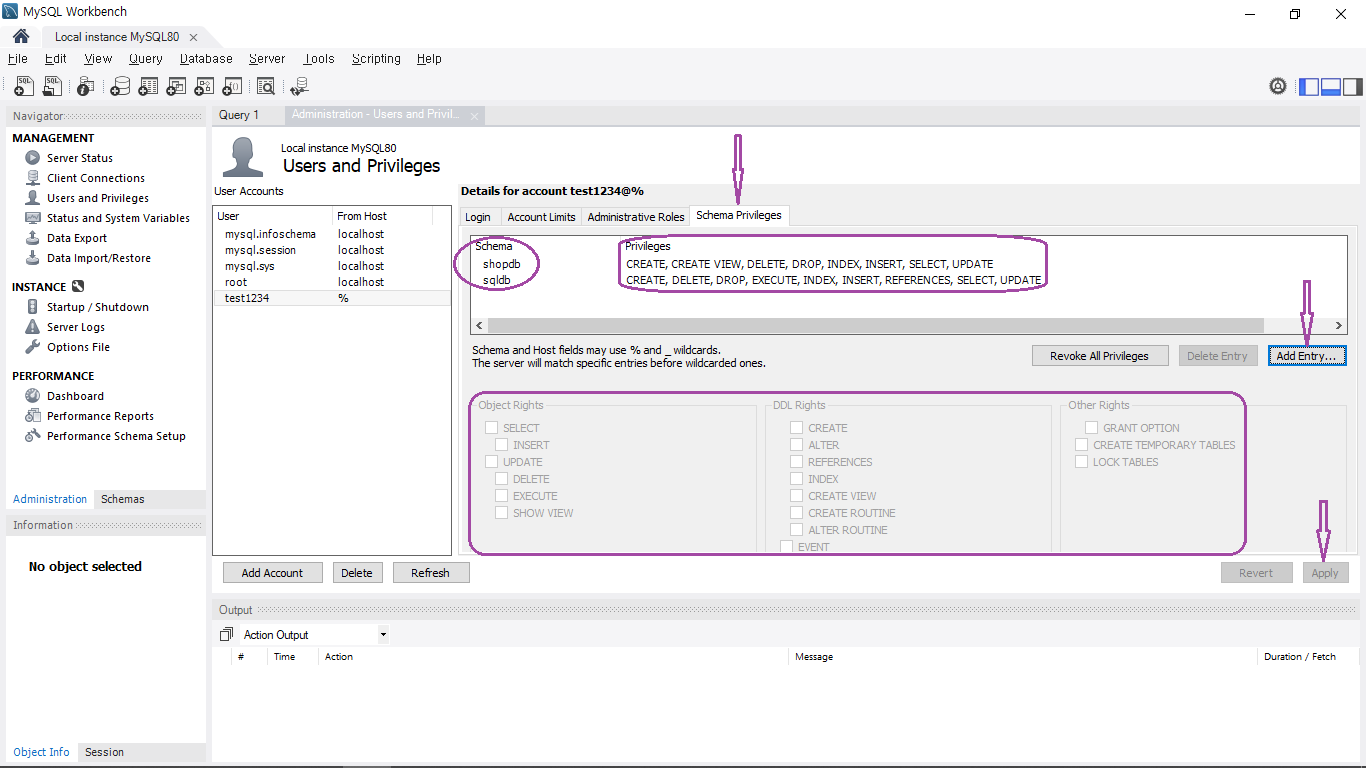Toggle the INSERT checkbox
The height and width of the screenshot is (768, 1366).
(x=502, y=445)
